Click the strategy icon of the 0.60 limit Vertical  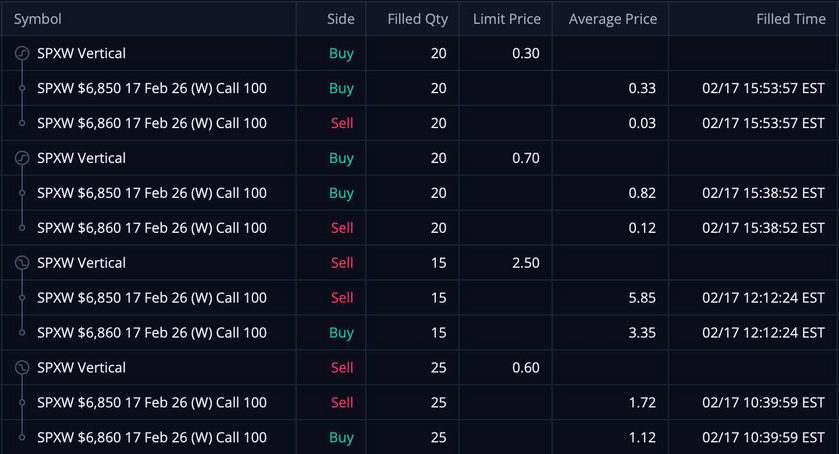click(x=22, y=368)
